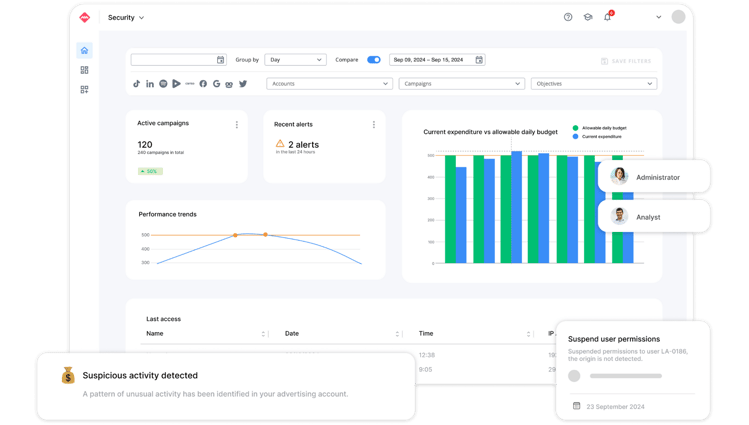The image size is (749, 425).
Task: Filter by the double-circle platform icon
Action: [229, 84]
